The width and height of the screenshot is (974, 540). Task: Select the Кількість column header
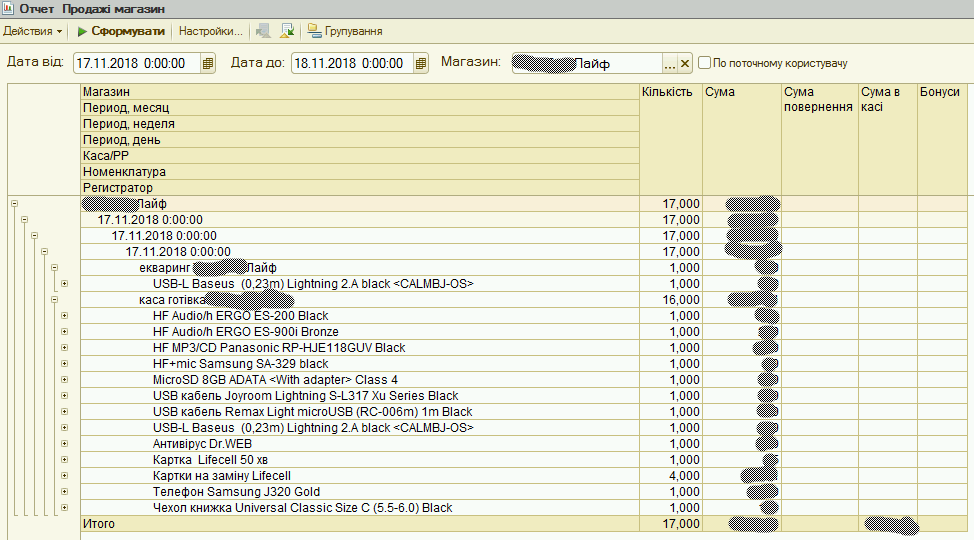[671, 92]
